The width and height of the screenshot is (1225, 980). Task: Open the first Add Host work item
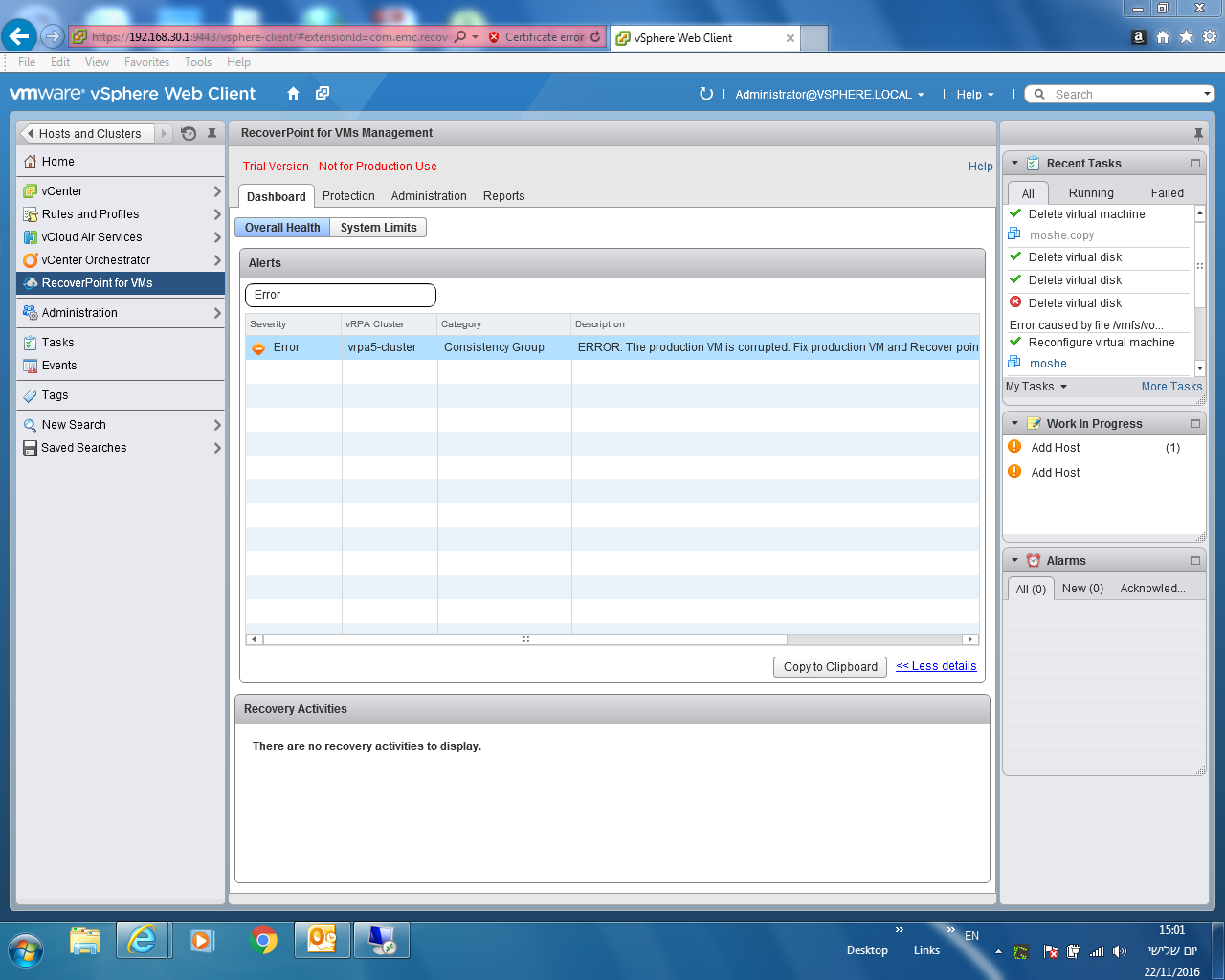(x=1056, y=448)
